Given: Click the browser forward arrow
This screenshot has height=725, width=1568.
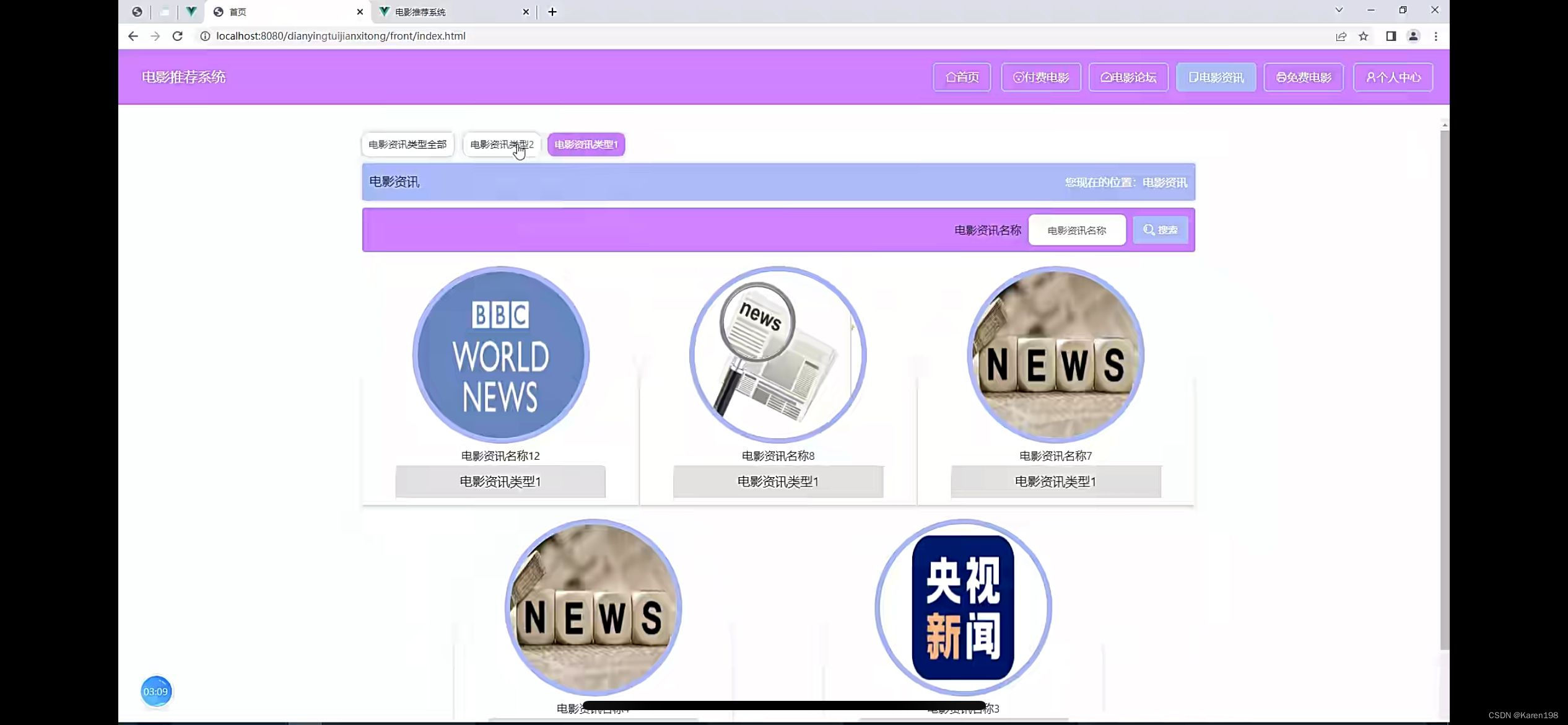Looking at the screenshot, I should pyautogui.click(x=155, y=36).
